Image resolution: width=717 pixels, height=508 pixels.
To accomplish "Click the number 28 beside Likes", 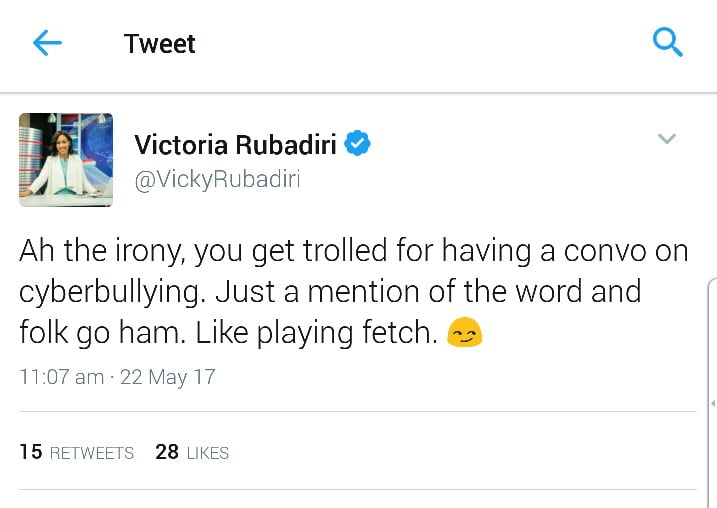I will point(167,452).
